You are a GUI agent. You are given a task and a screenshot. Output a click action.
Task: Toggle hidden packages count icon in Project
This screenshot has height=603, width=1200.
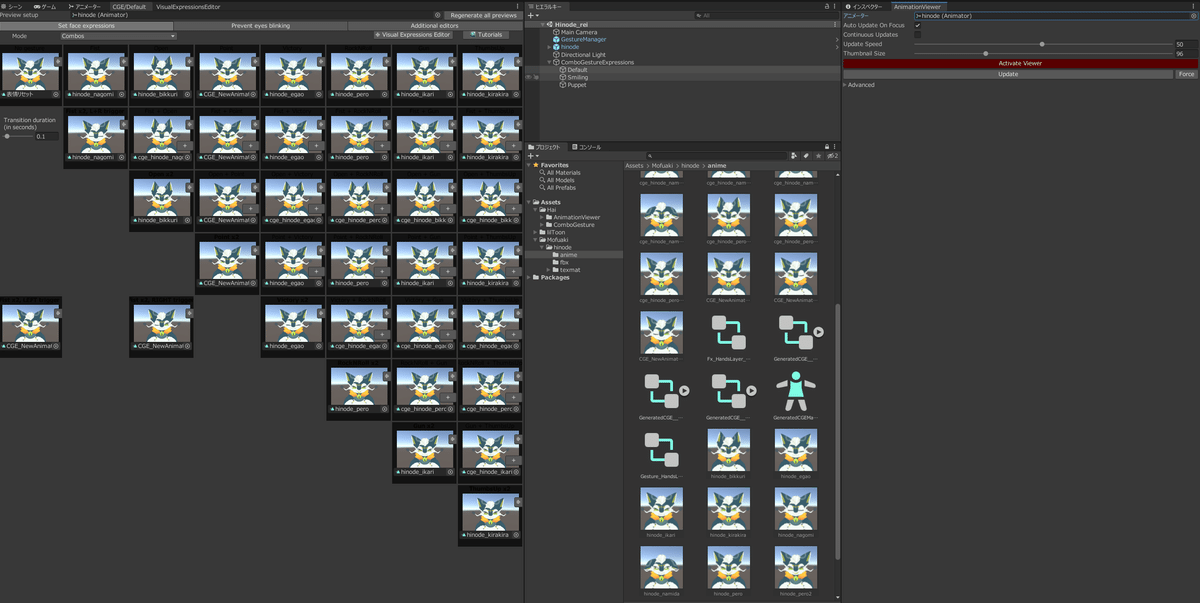click(x=832, y=156)
